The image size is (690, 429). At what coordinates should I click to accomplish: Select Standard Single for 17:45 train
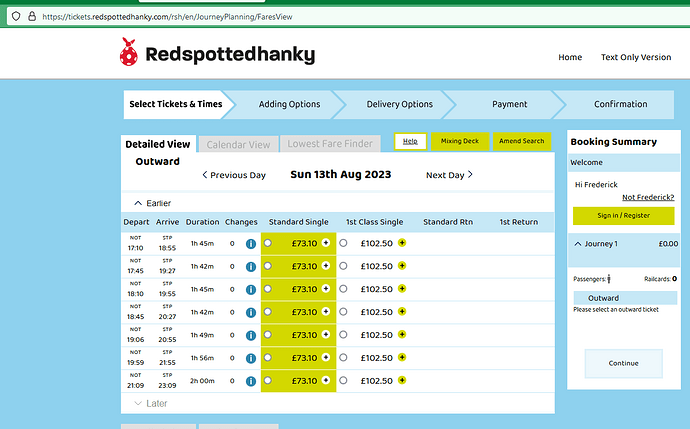click(x=268, y=266)
